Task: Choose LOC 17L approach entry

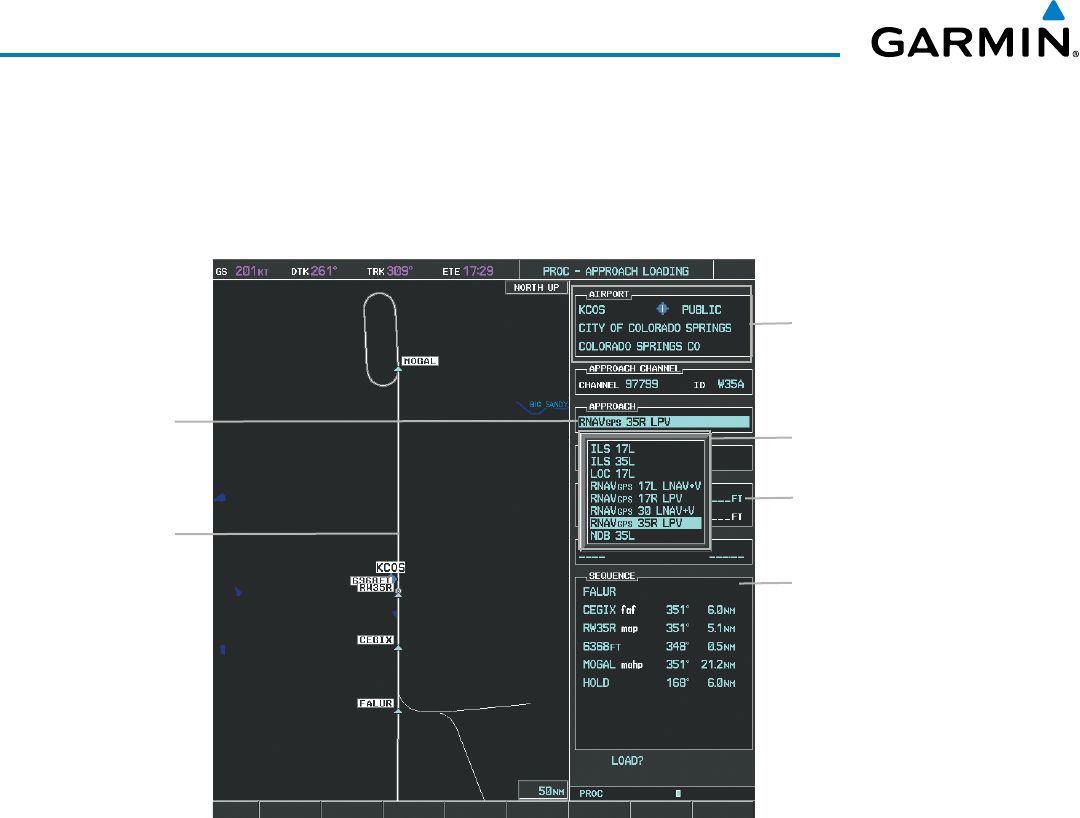Action: 612,474
